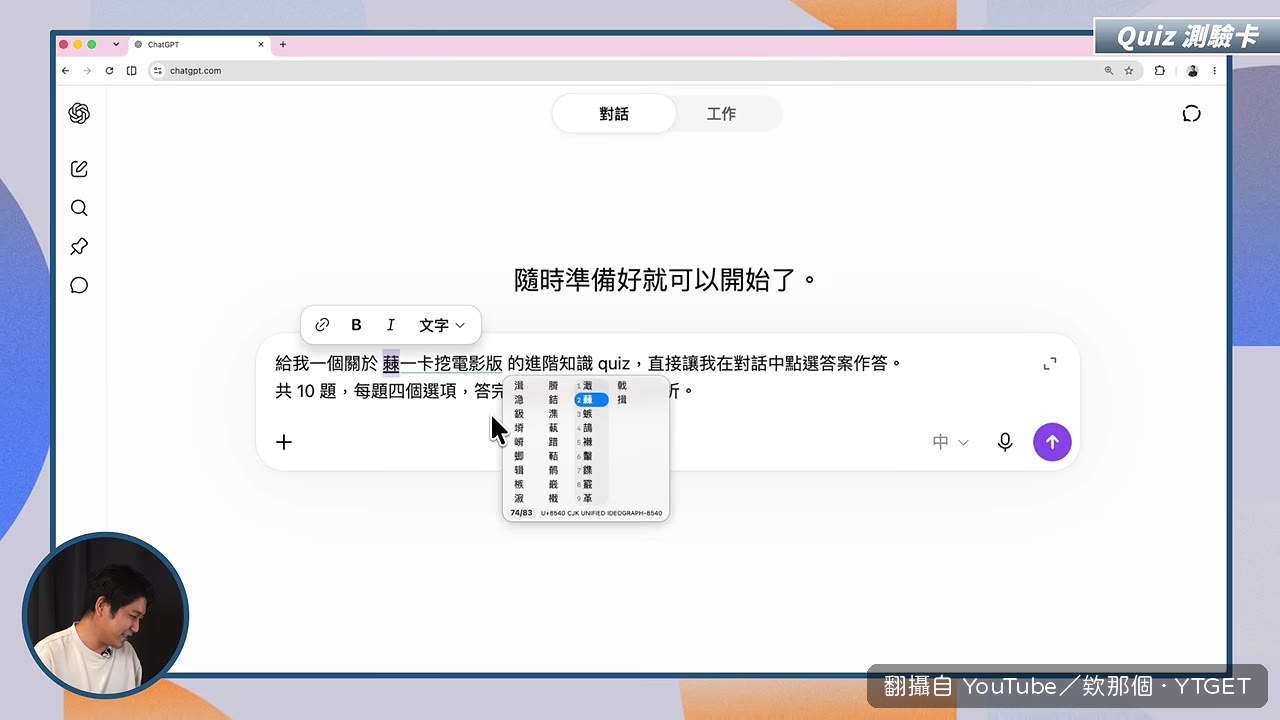Open search chats magnifier icon

(79, 208)
